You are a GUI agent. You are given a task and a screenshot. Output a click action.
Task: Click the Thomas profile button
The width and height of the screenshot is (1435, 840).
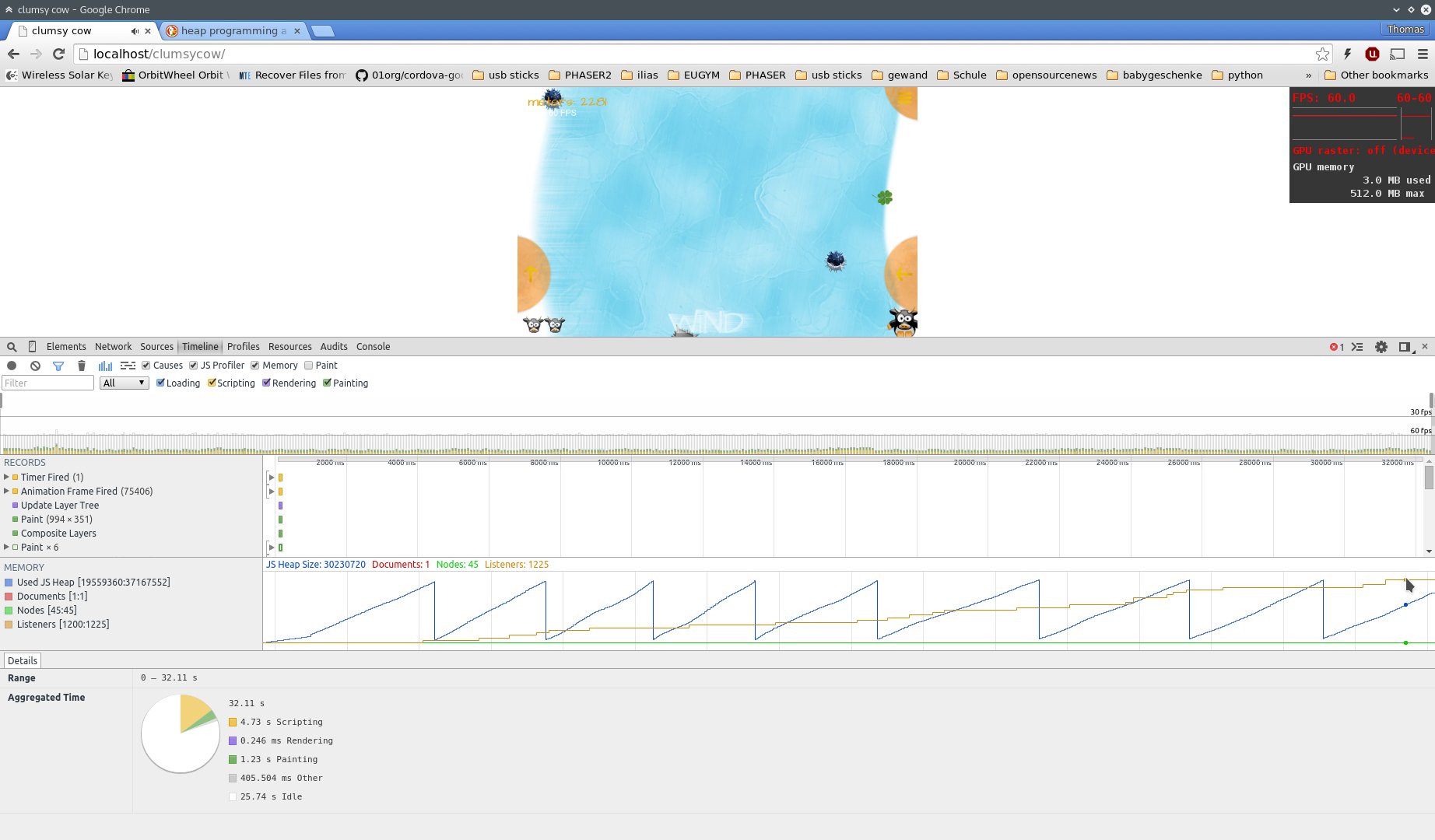(x=1405, y=29)
